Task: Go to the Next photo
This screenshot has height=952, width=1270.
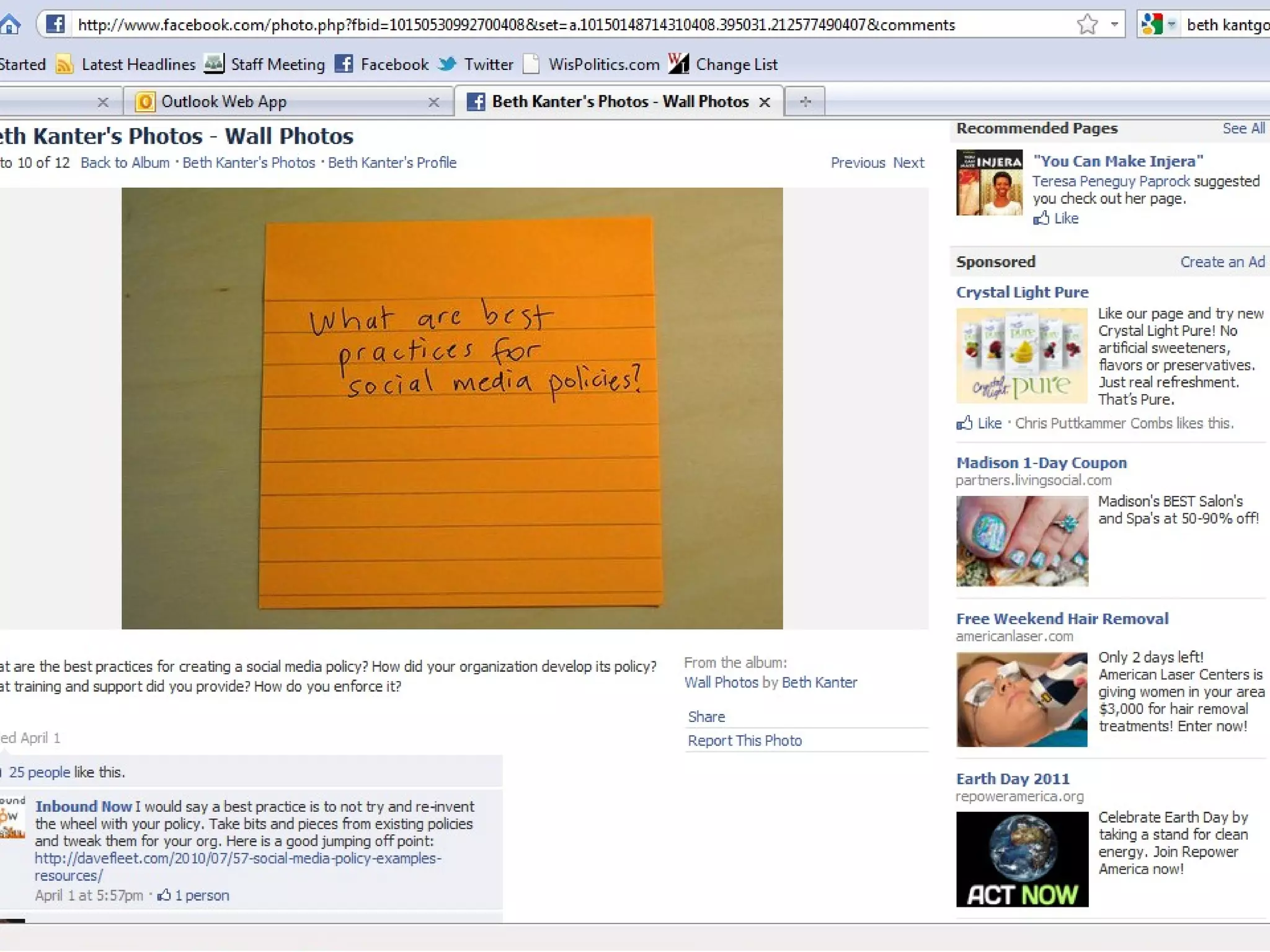Action: 908,163
